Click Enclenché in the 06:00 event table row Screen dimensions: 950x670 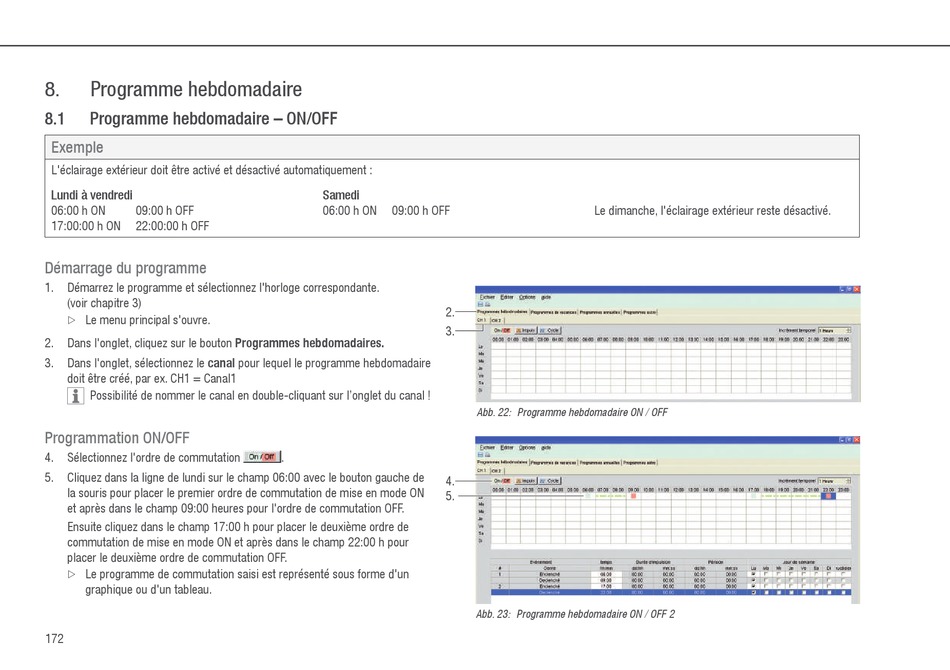tap(550, 574)
